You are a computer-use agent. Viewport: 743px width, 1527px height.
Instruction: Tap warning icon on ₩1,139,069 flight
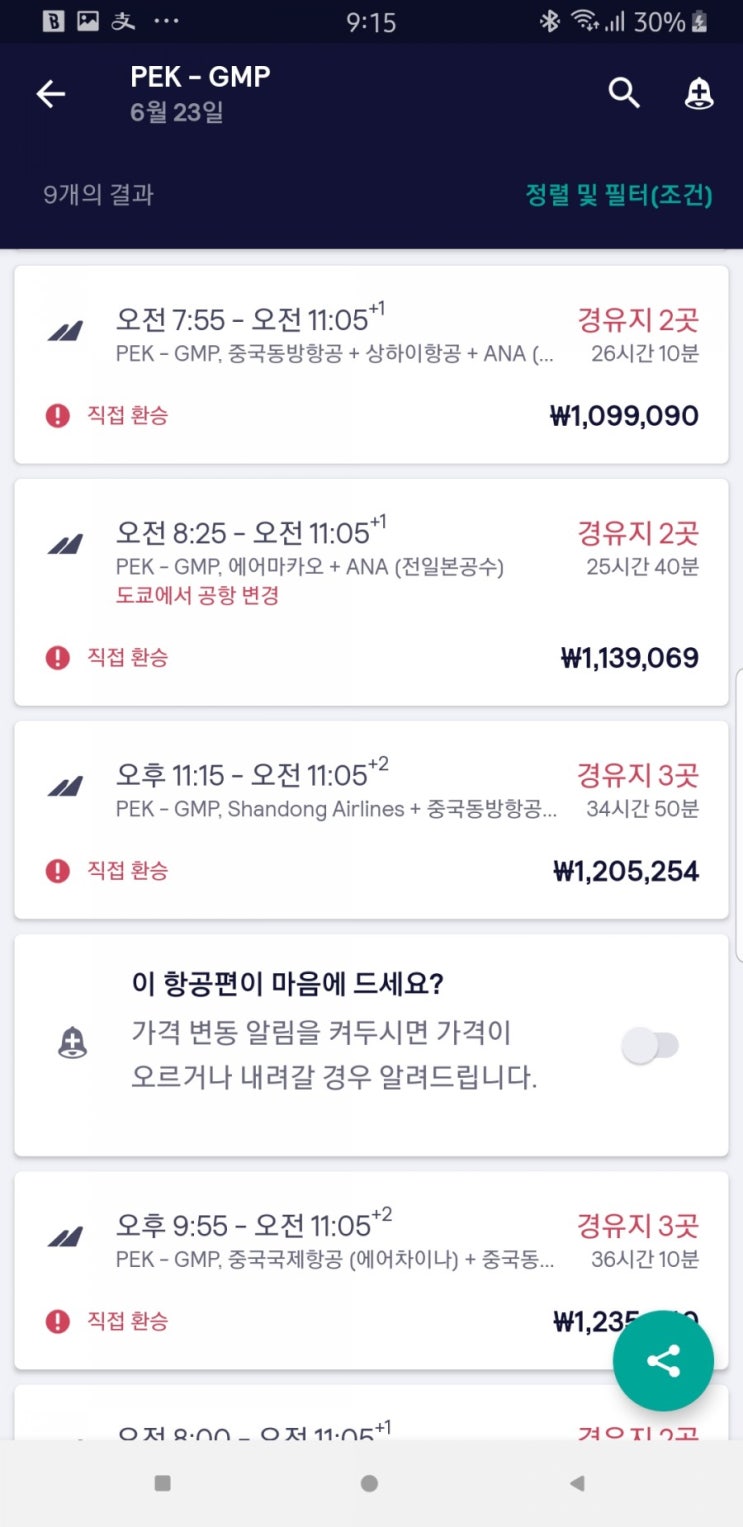click(58, 657)
